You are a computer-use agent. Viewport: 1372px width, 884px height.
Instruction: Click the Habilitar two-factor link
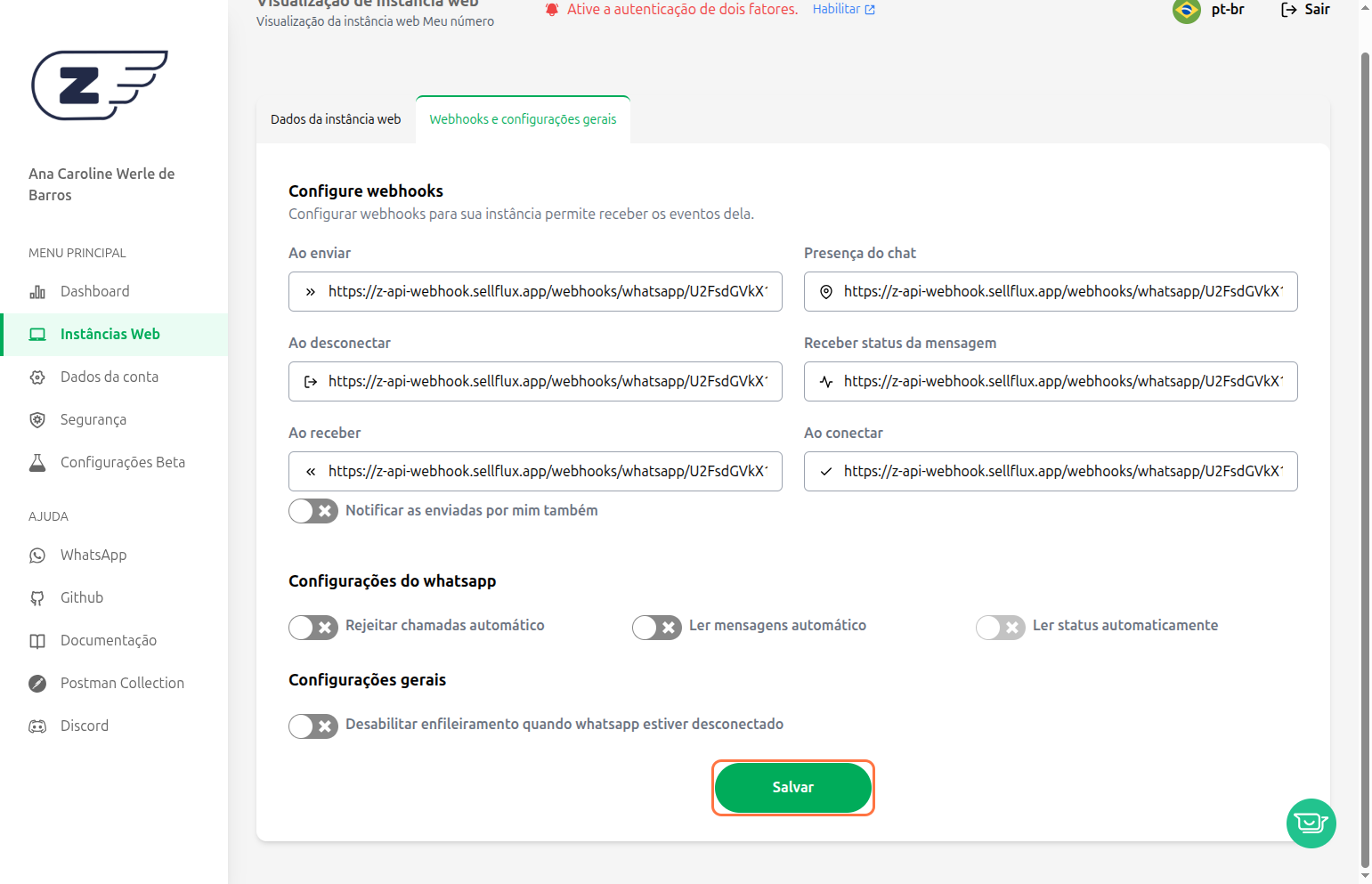click(x=843, y=10)
